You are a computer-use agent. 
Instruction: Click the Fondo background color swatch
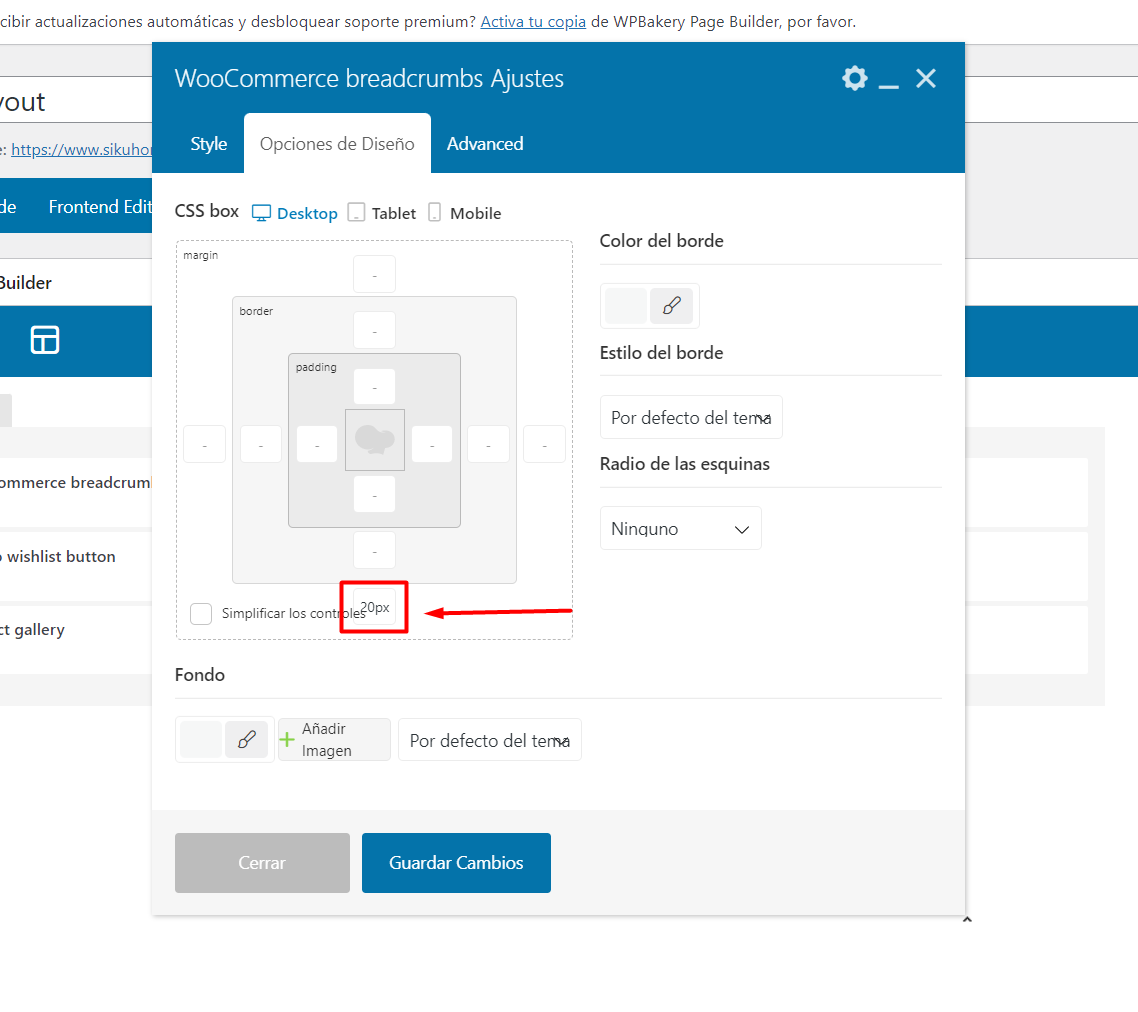(201, 740)
